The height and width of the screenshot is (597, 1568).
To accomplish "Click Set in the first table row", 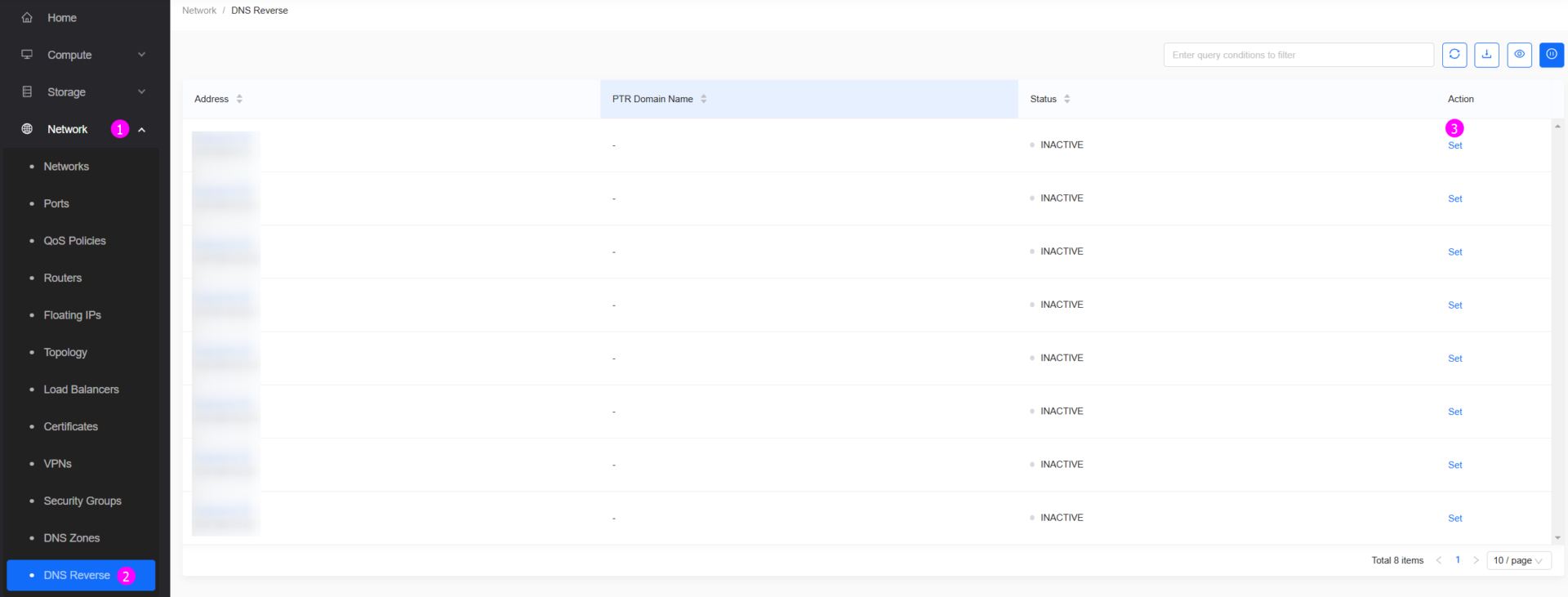I will (1454, 145).
